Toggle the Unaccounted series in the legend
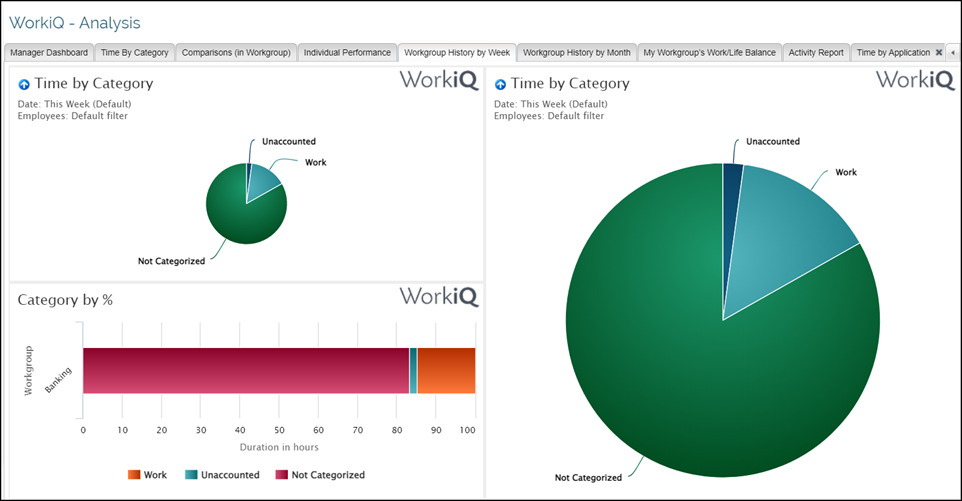 click(222, 475)
